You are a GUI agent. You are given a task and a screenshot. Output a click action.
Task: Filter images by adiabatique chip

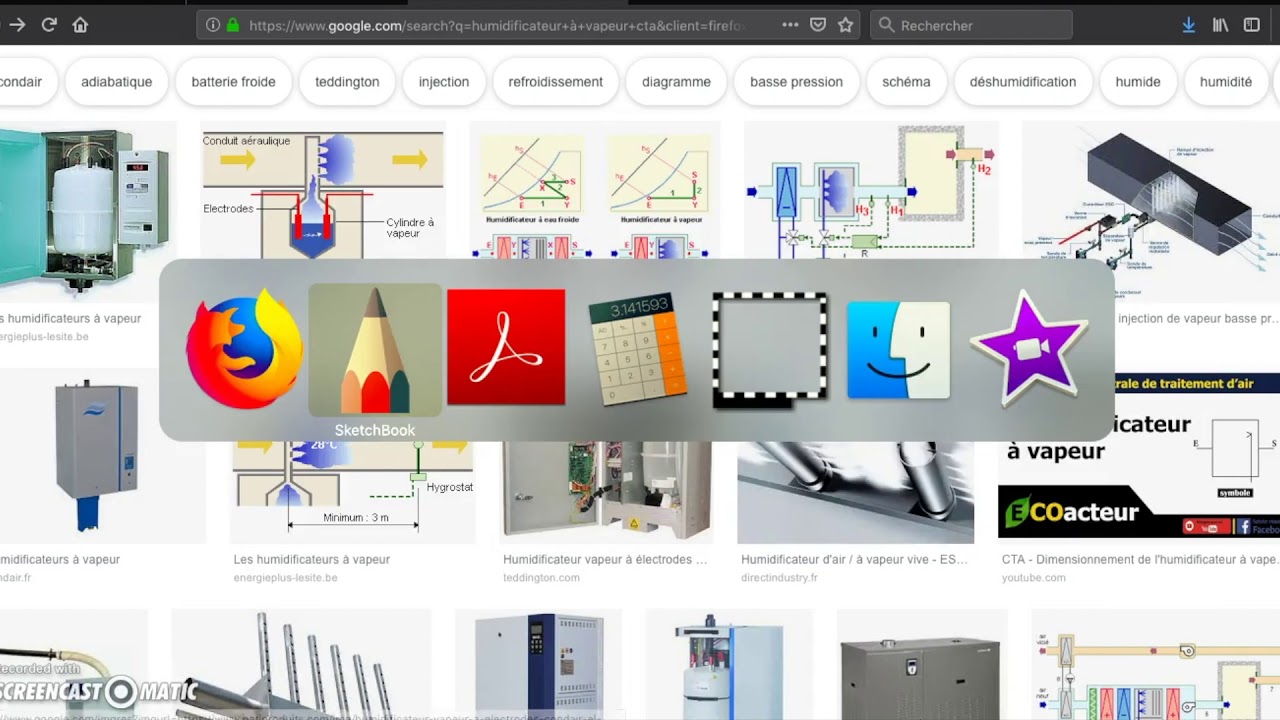[117, 82]
